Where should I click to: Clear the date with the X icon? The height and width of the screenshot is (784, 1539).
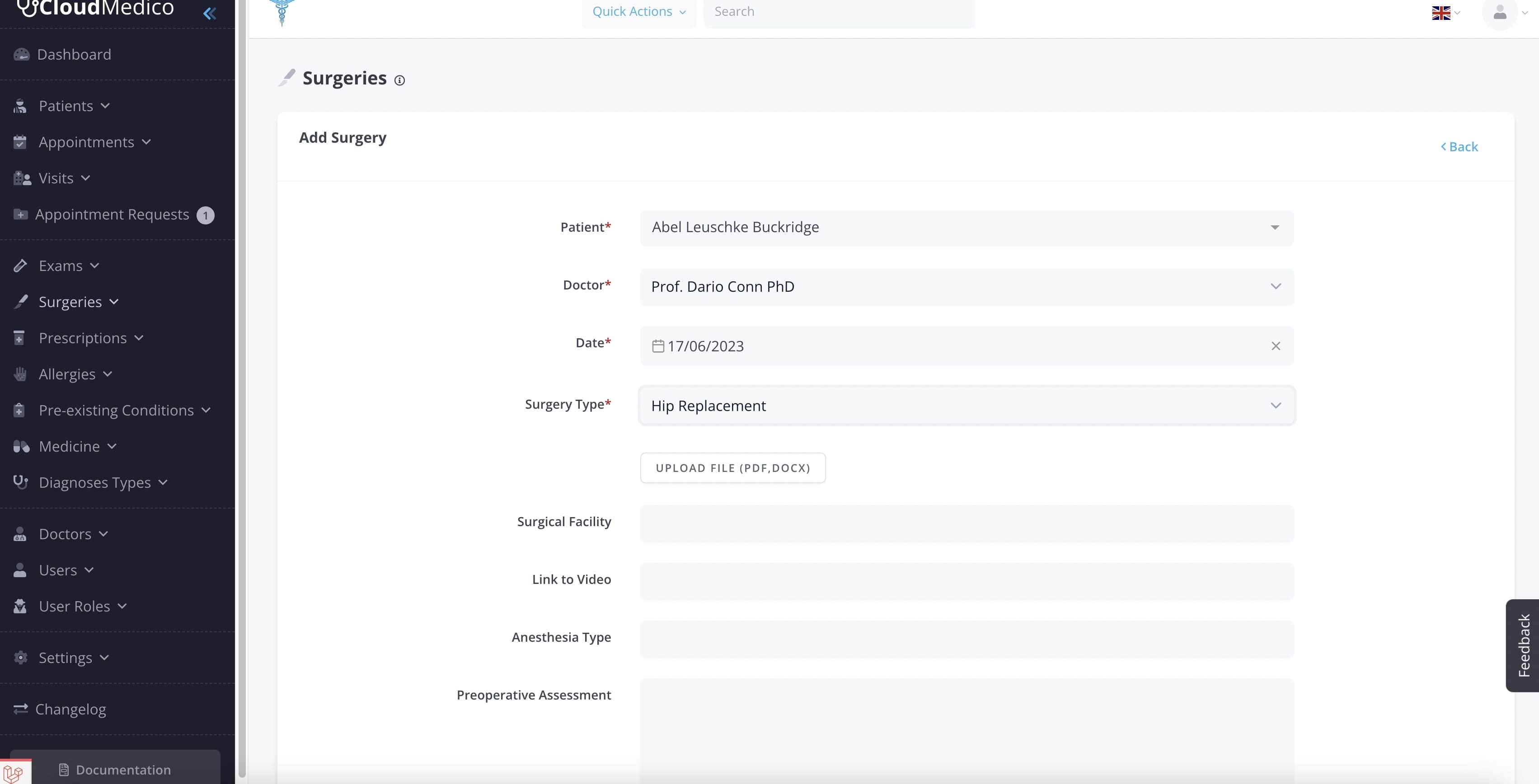1276,346
